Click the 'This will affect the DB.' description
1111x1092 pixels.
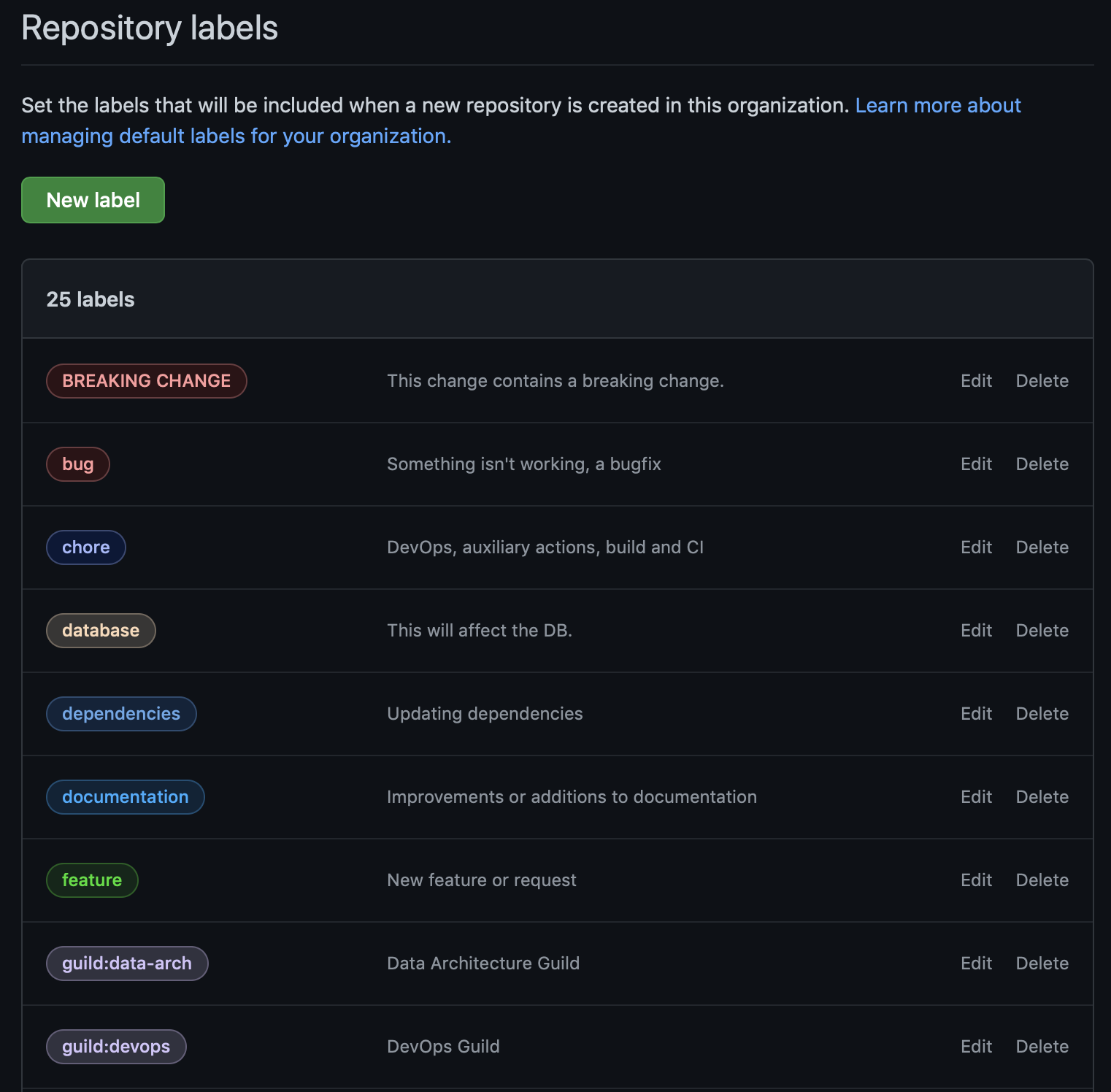click(480, 631)
